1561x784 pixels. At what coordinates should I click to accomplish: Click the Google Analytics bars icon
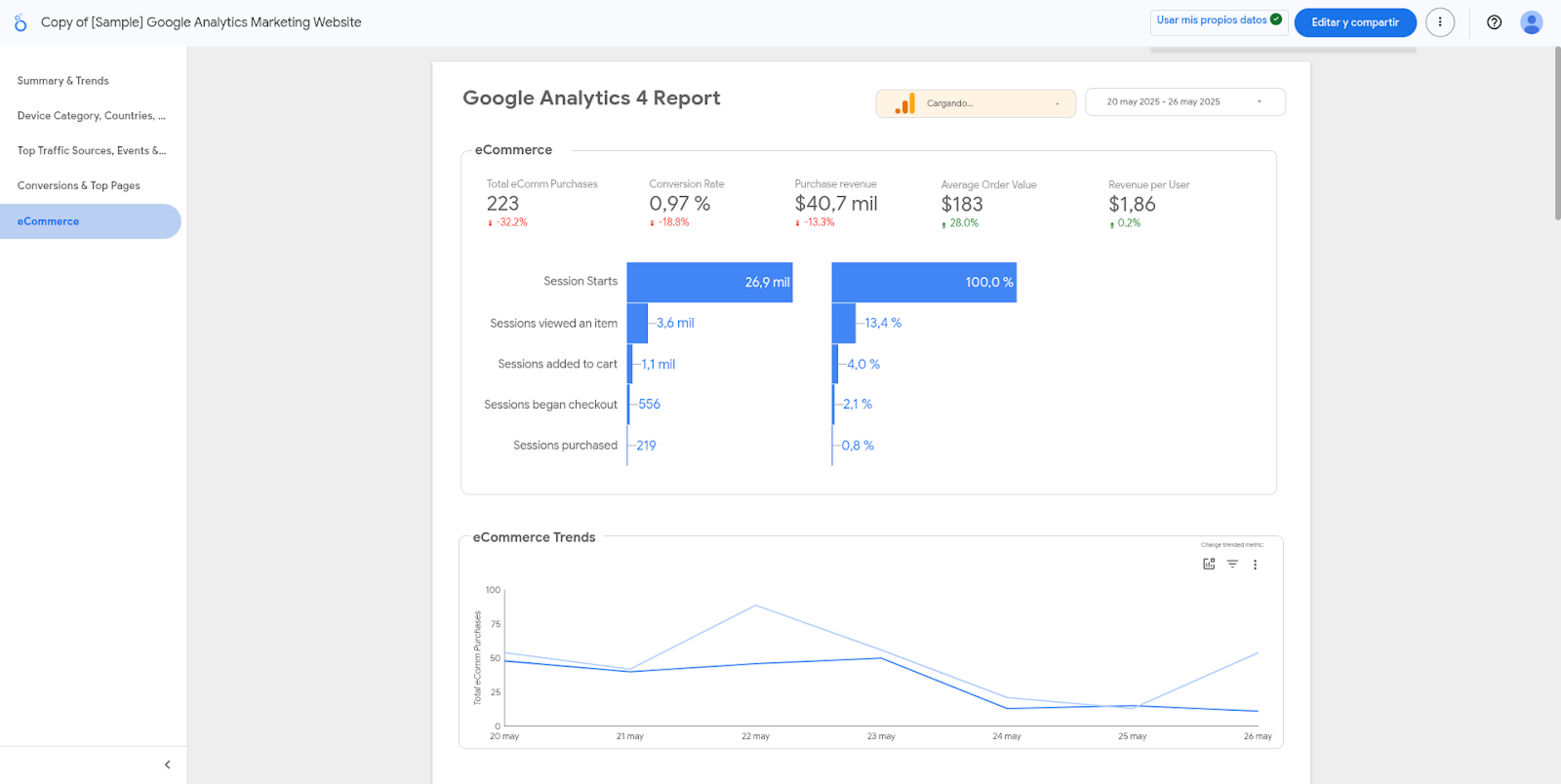(905, 103)
